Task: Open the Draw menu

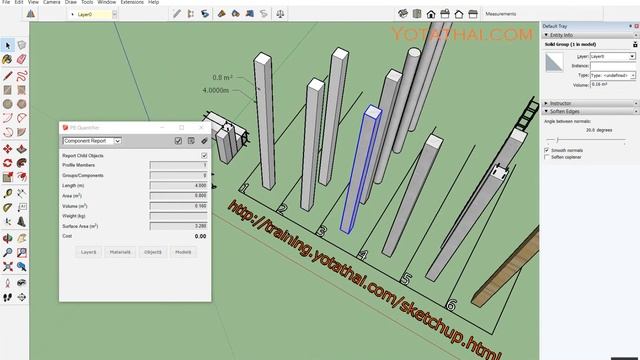Action: [71, 2]
